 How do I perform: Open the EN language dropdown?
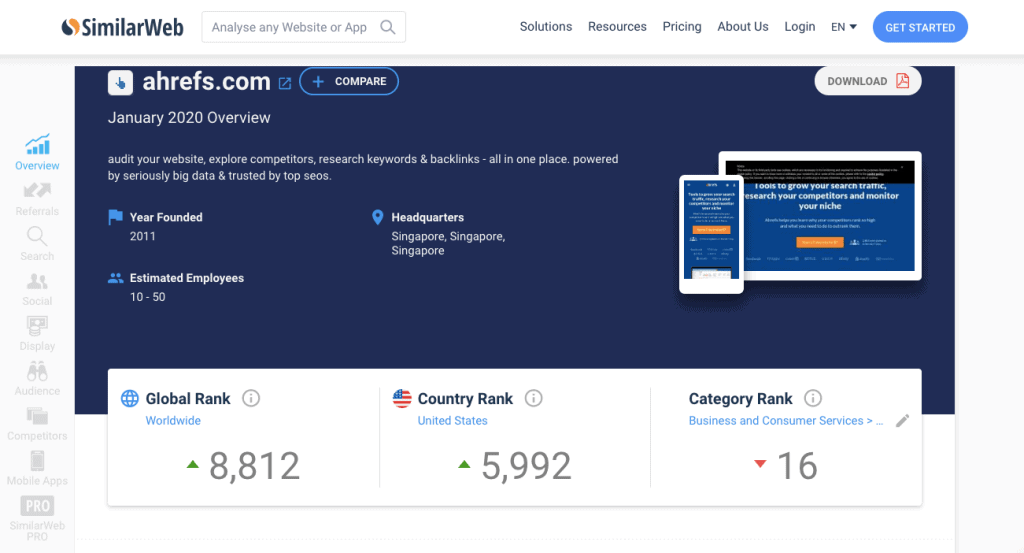pyautogui.click(x=844, y=27)
